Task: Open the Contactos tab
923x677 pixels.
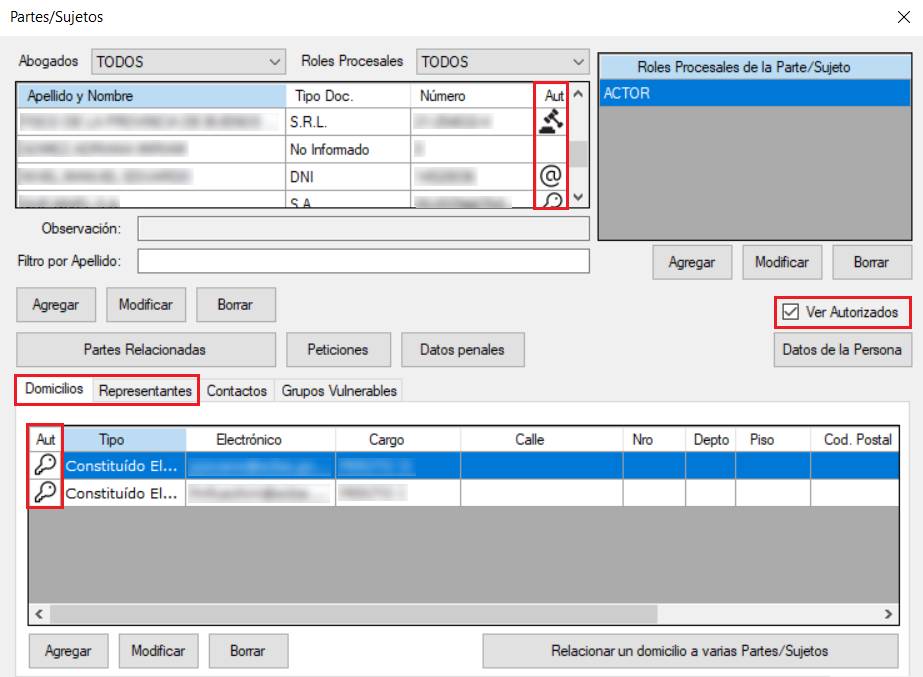Action: click(237, 391)
